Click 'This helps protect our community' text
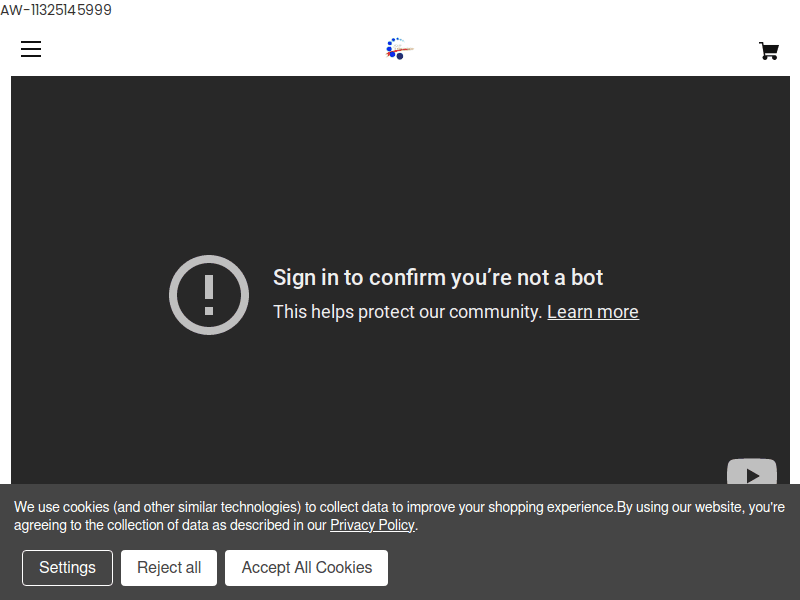 tap(408, 312)
